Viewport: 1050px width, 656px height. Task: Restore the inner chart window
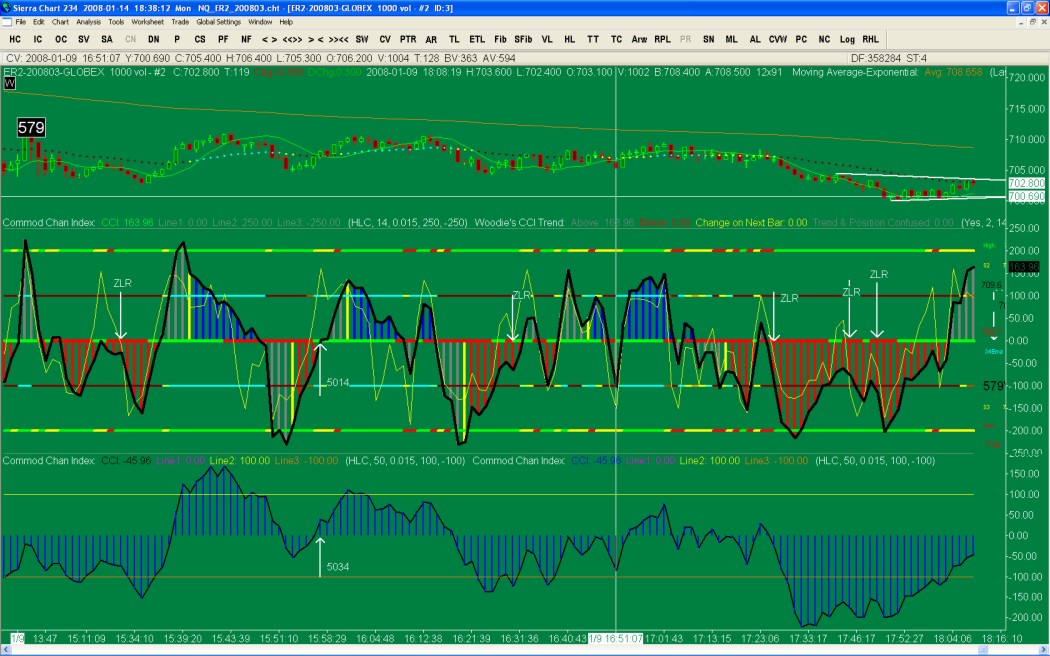[x=1032, y=22]
